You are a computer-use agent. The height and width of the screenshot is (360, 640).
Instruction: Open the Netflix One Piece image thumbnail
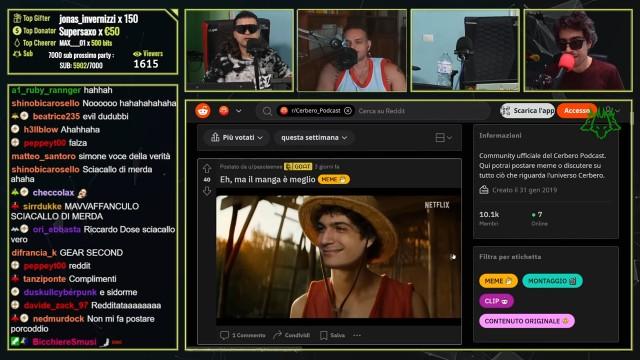pos(338,256)
